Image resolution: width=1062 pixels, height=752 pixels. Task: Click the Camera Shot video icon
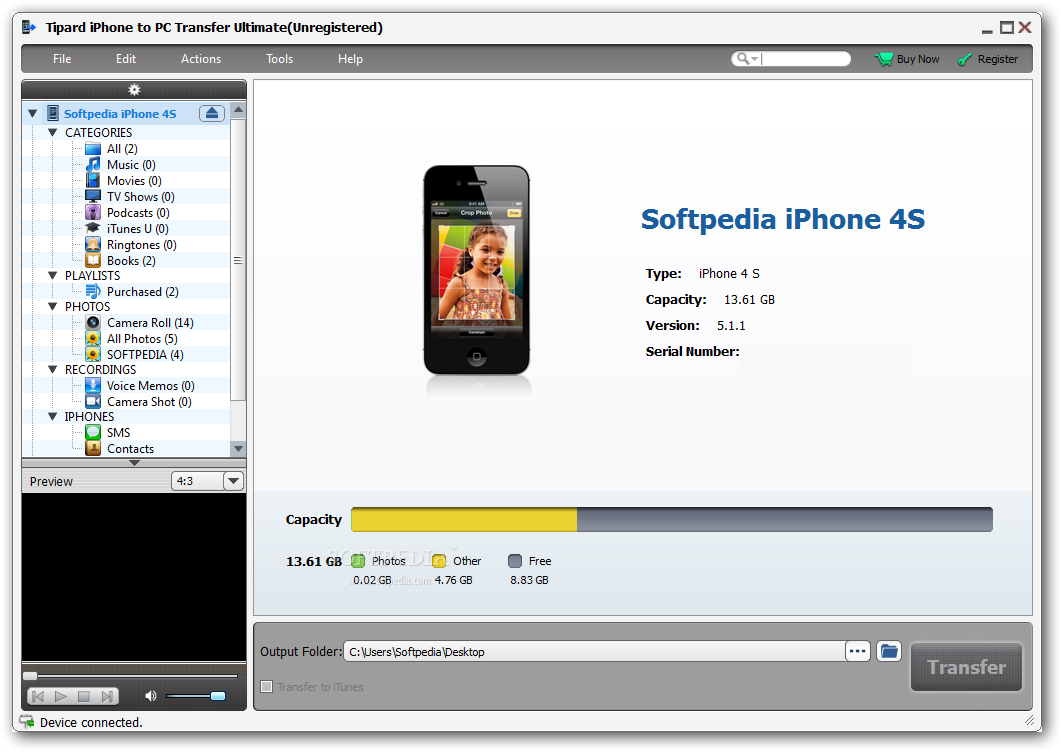pyautogui.click(x=93, y=402)
